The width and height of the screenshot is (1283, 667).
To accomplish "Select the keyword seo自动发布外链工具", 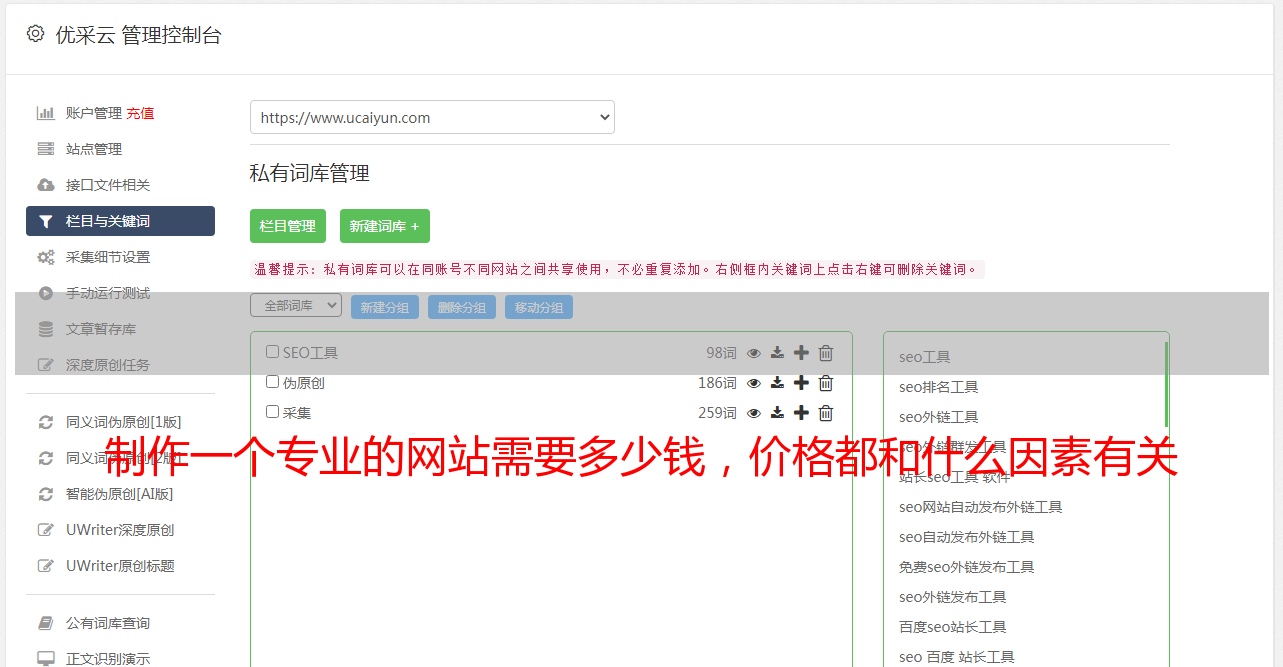I will (x=966, y=537).
